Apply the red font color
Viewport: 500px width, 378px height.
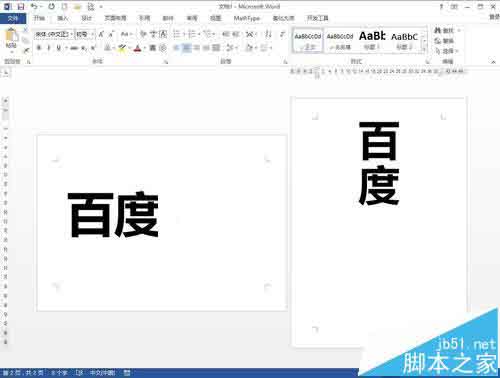(137, 48)
